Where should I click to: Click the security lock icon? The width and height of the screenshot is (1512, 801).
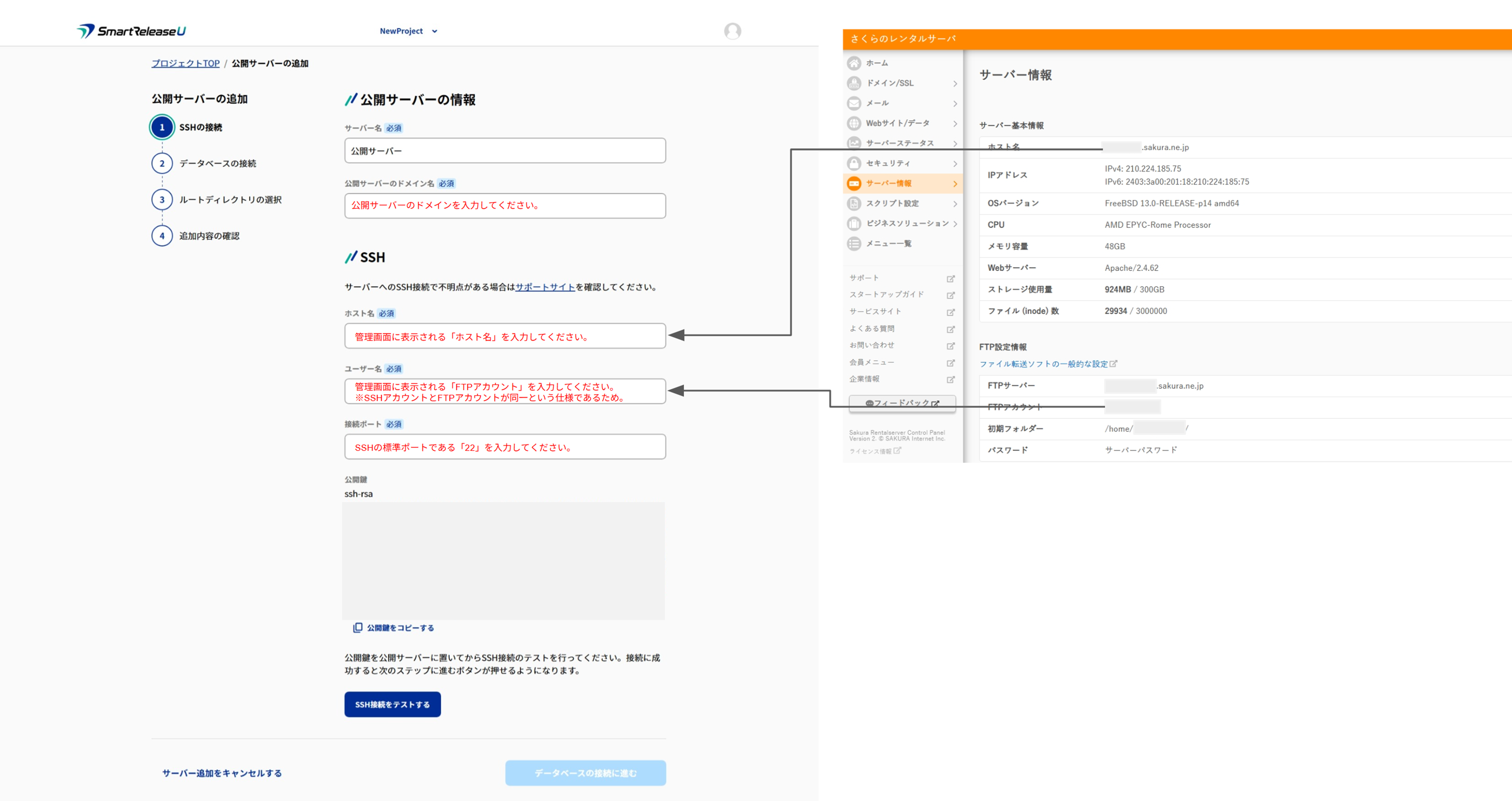point(854,163)
